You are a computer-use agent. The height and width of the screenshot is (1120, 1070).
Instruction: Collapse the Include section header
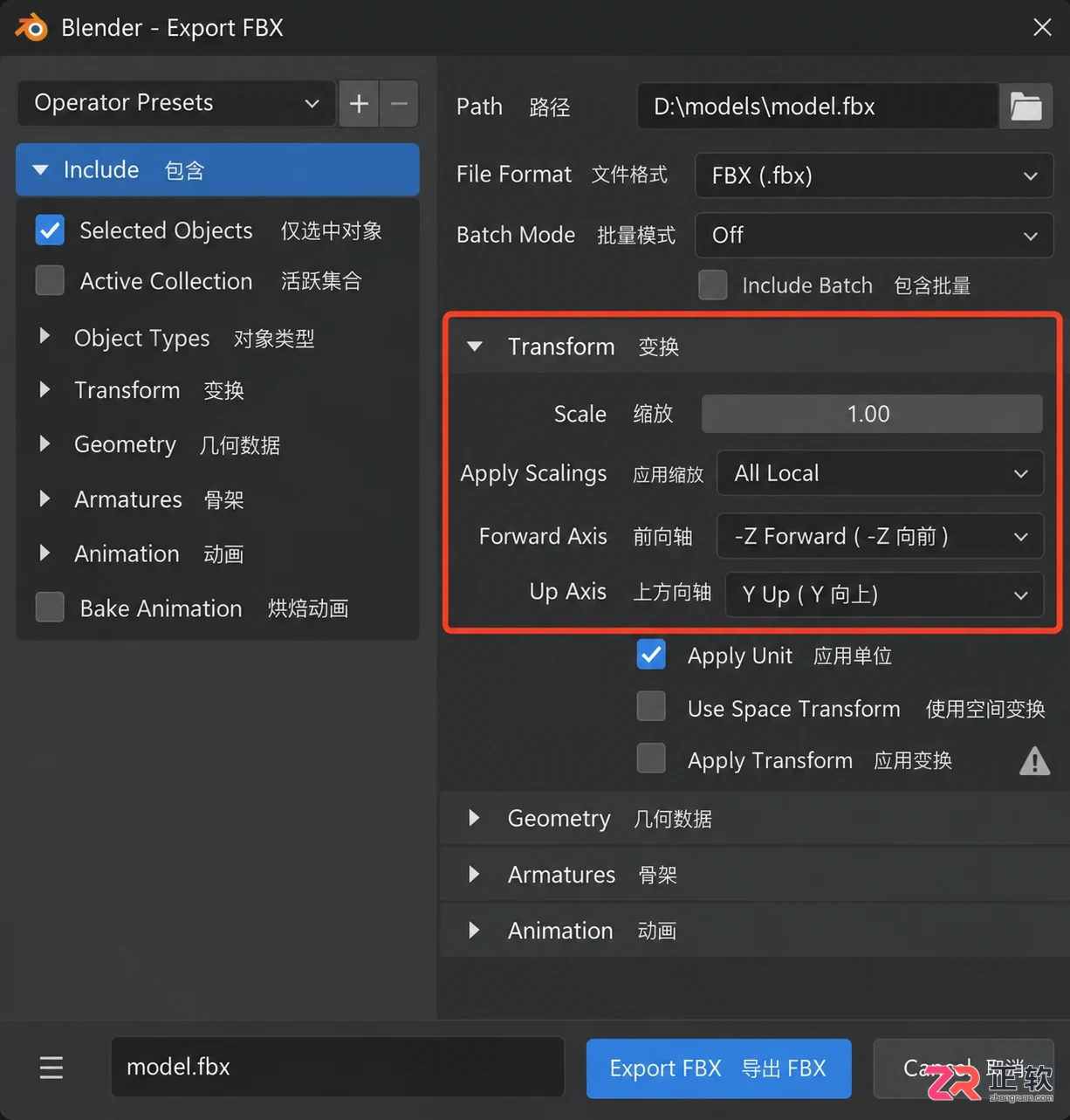[217, 169]
